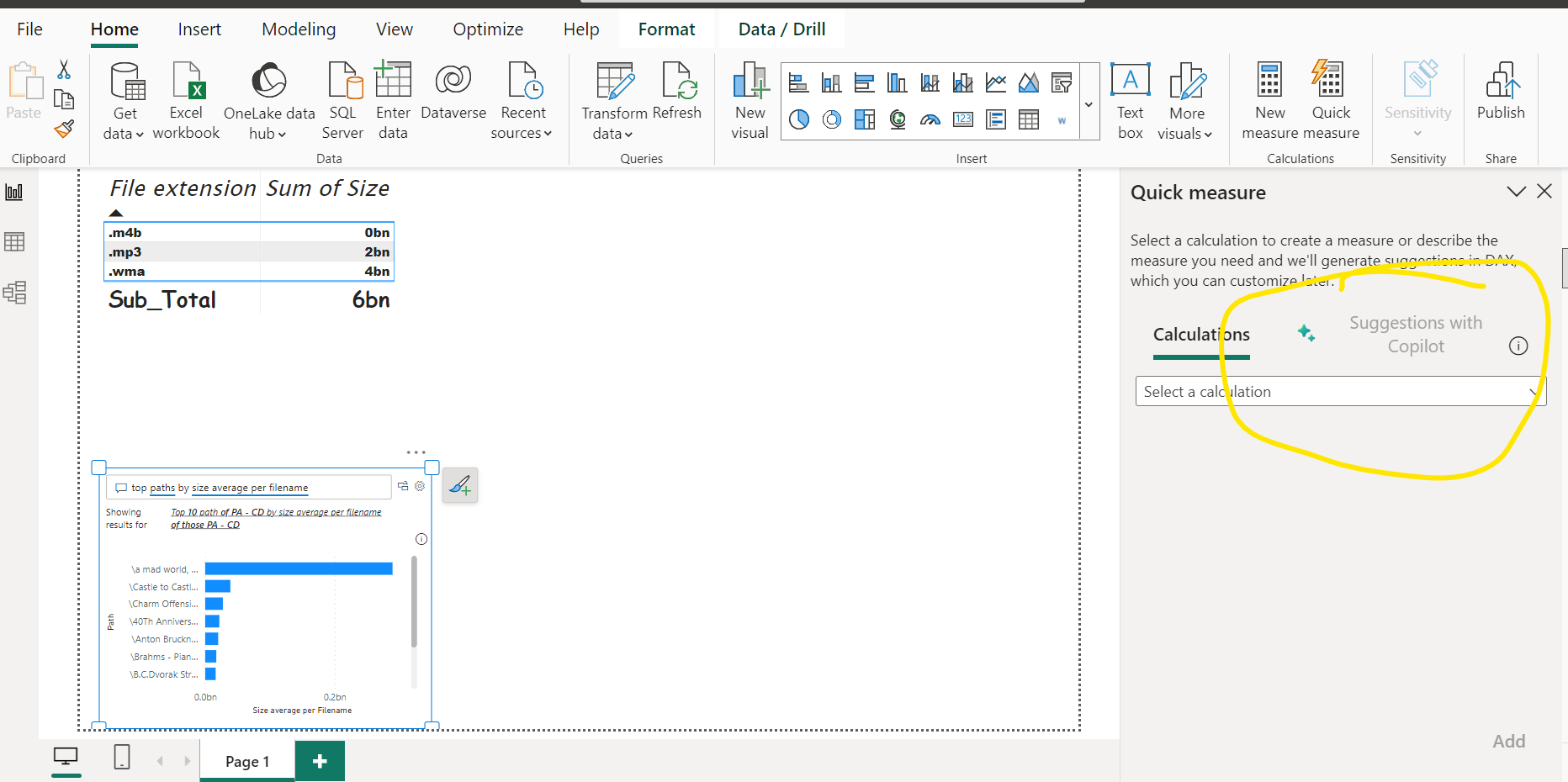Switch to mobile layout view

[x=122, y=757]
